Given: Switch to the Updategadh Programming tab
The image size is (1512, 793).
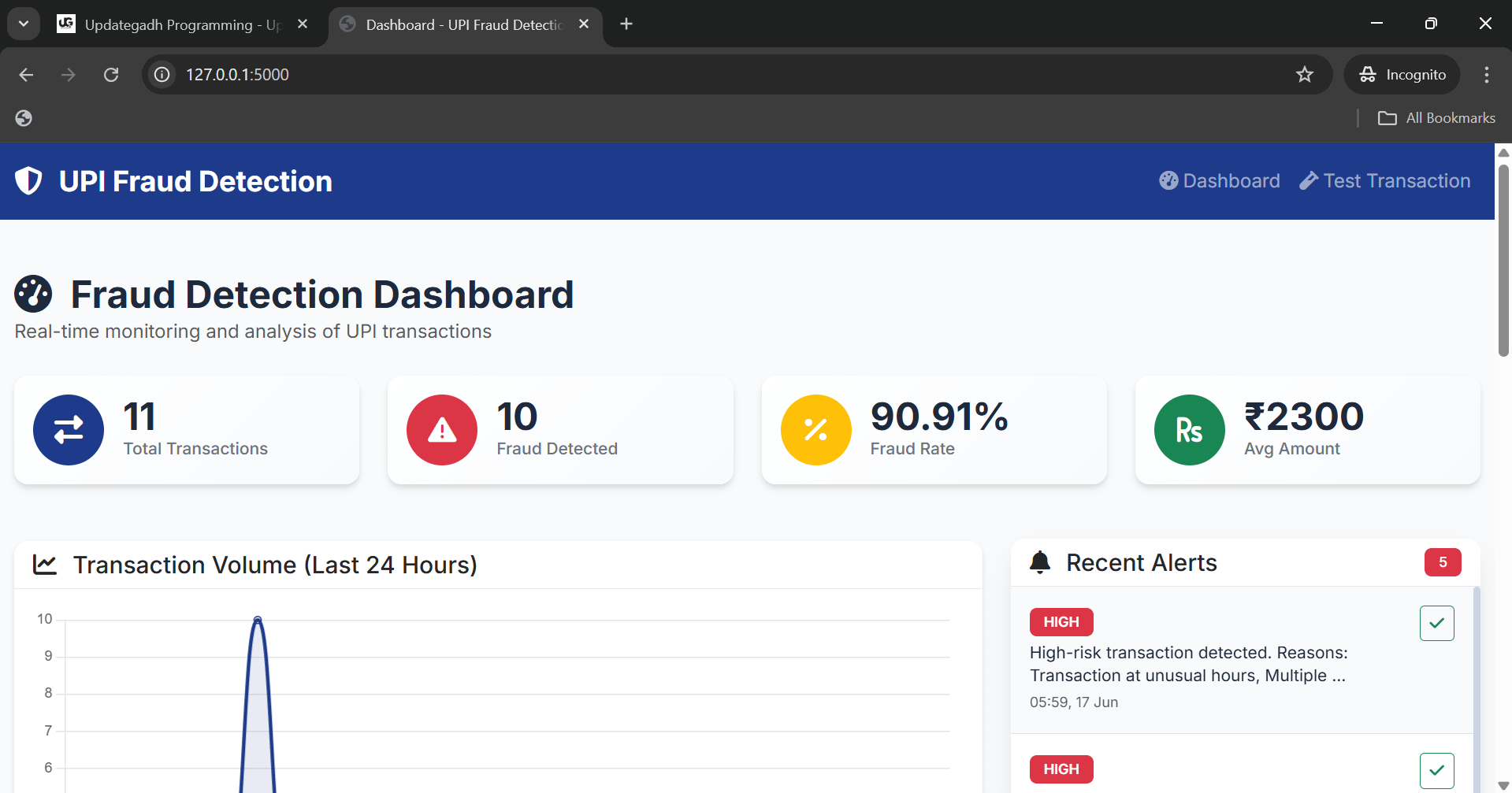Looking at the screenshot, I should point(181,24).
